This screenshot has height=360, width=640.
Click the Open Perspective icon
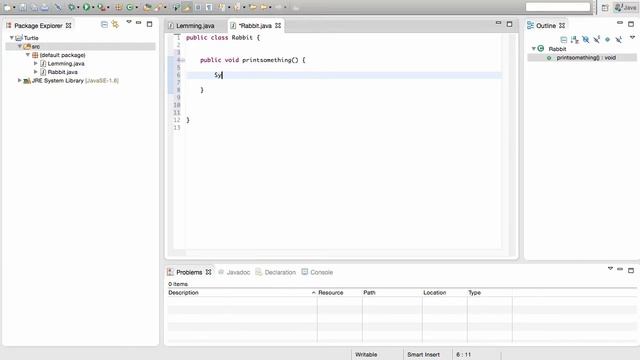click(605, 7)
